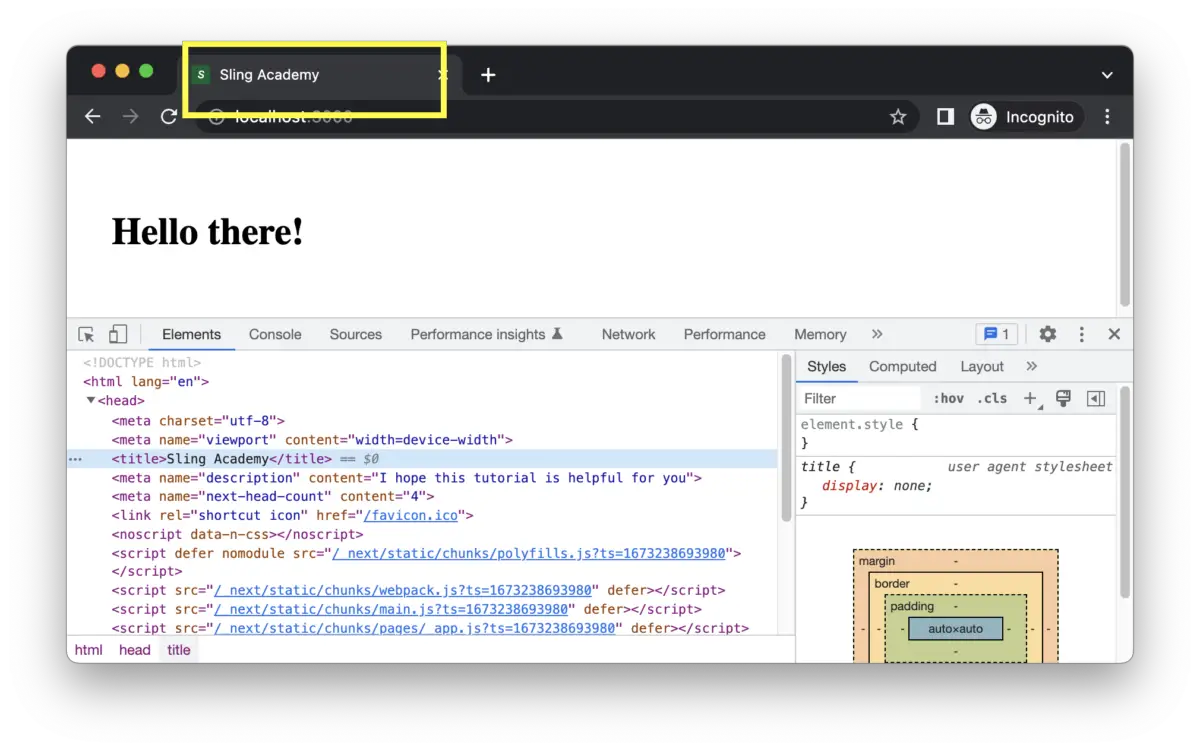This screenshot has width=1200, height=751.
Task: Open the tab search chevron
Action: [x=1107, y=75]
